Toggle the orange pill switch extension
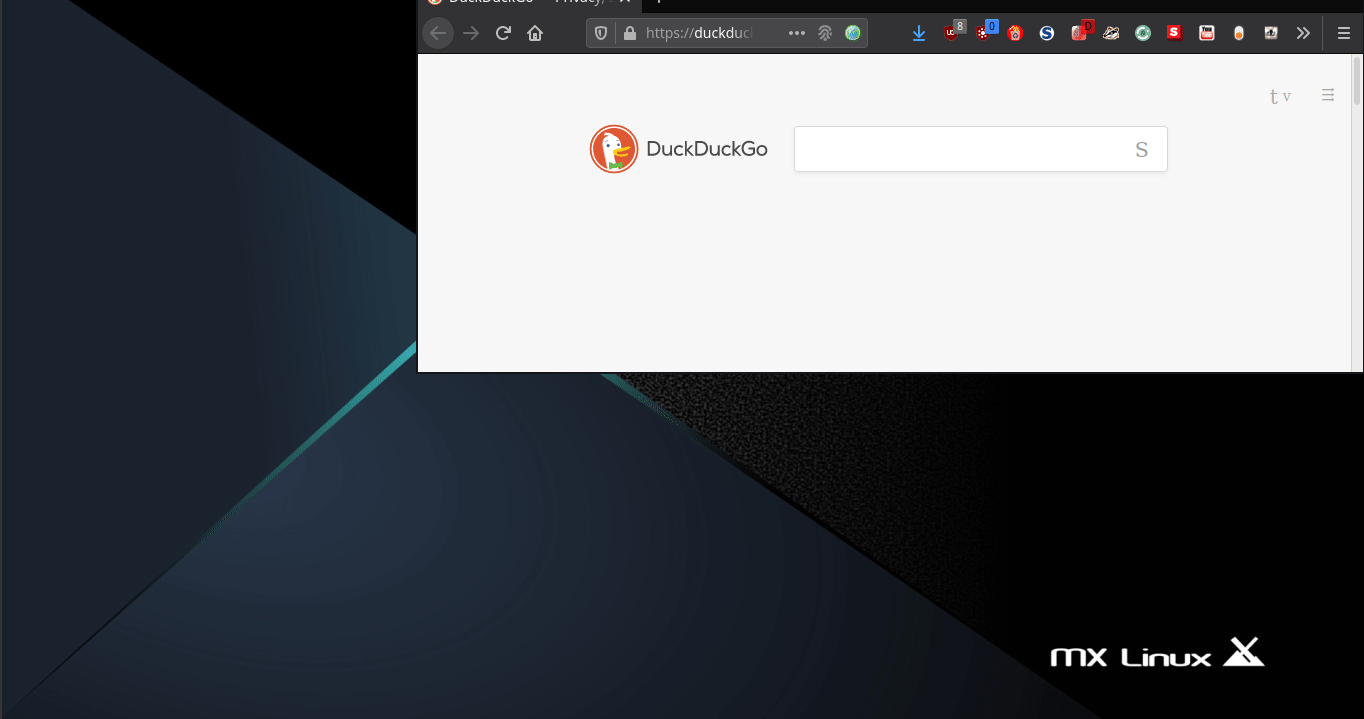The height and width of the screenshot is (719, 1364). point(1239,33)
